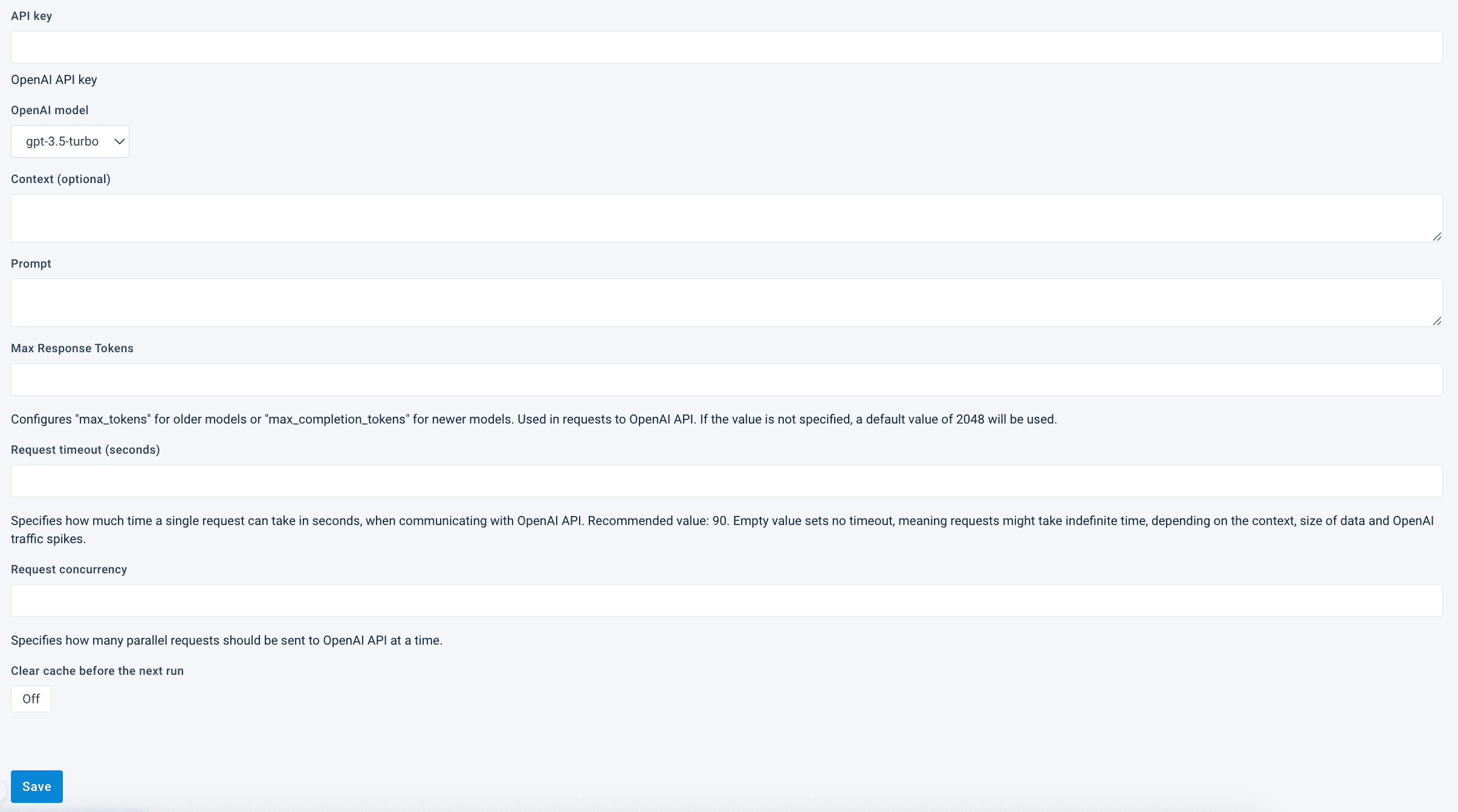Click the "Max Response Tokens" label
The image size is (1458, 812).
[x=72, y=348]
